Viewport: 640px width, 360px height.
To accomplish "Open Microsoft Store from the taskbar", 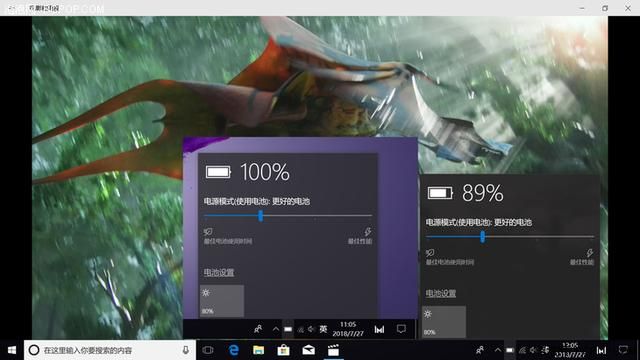I will point(283,350).
